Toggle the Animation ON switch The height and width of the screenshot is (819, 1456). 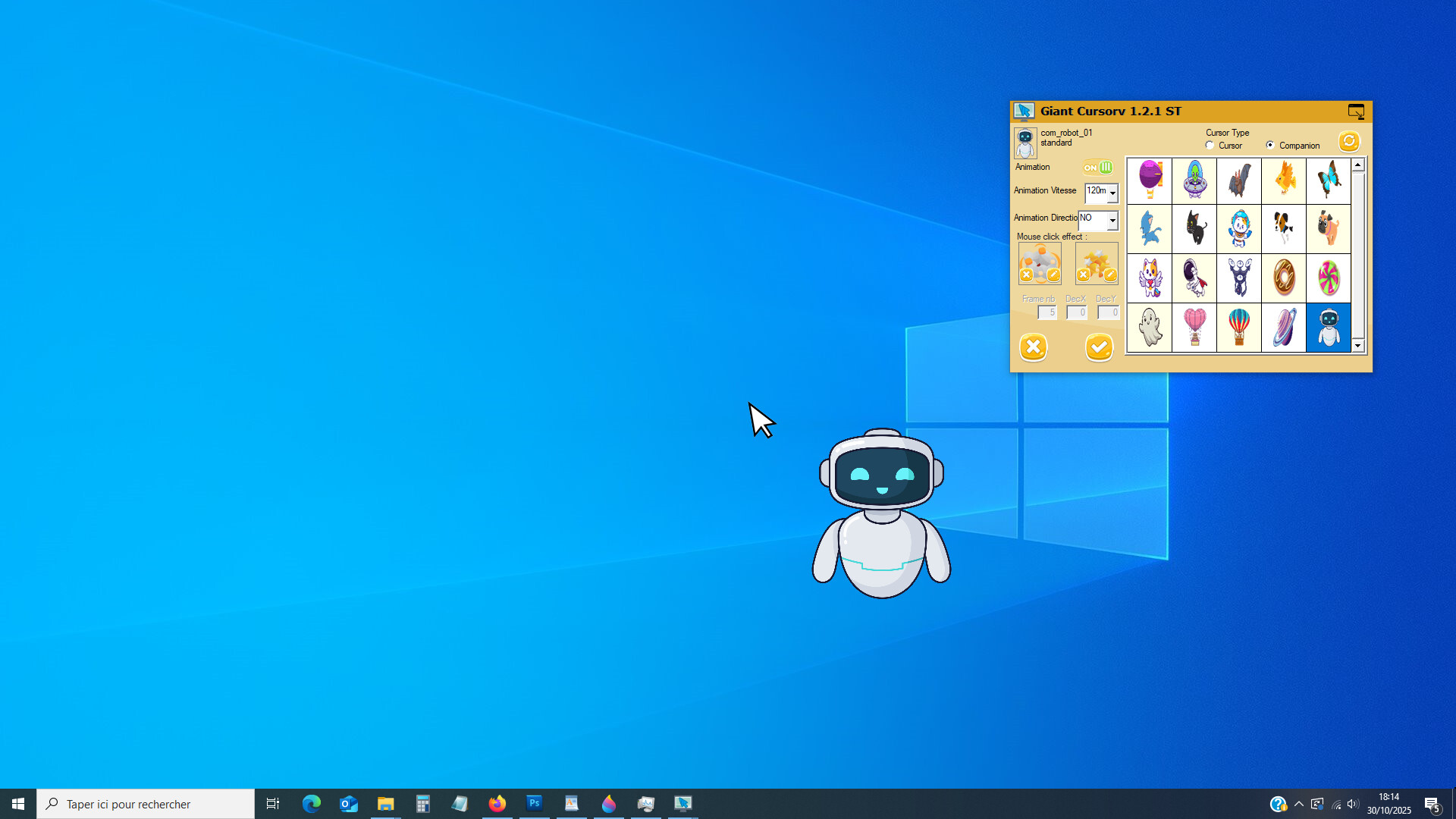1098,168
